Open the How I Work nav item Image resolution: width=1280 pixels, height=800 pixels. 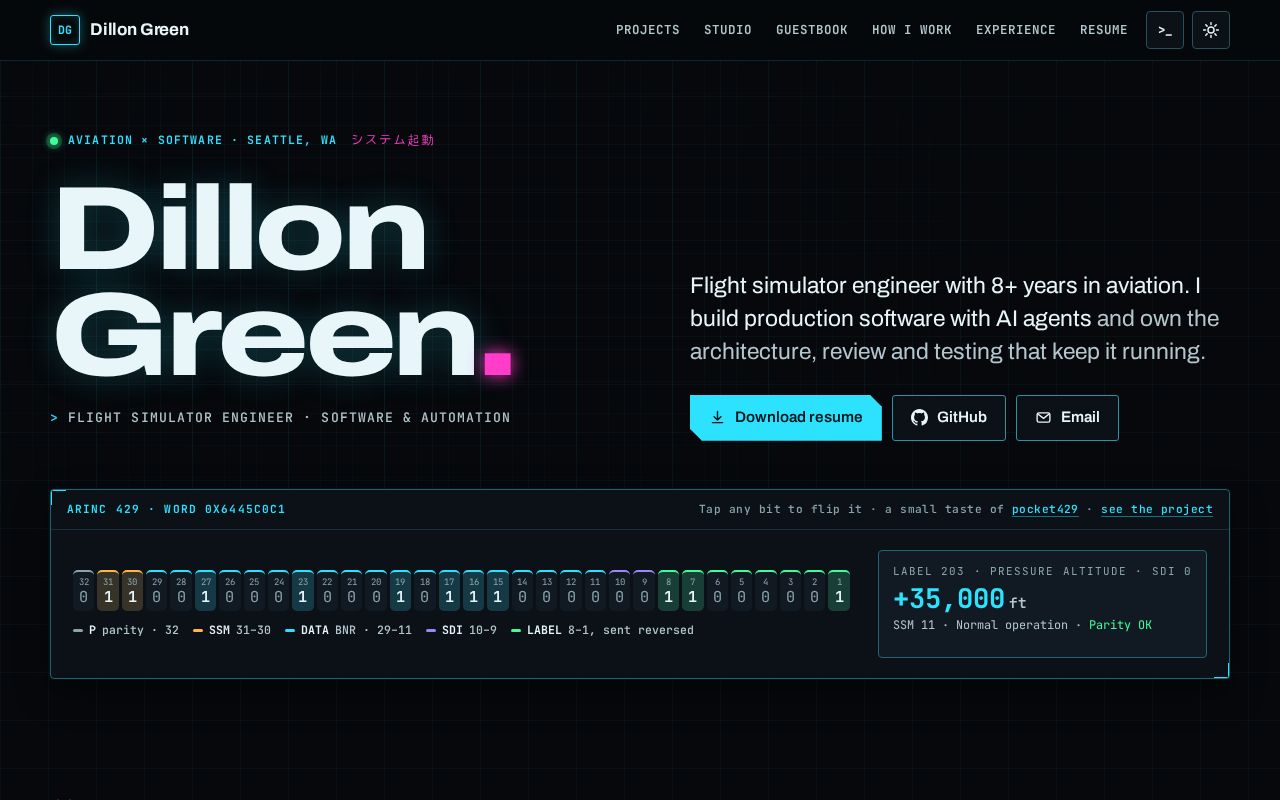pos(912,30)
